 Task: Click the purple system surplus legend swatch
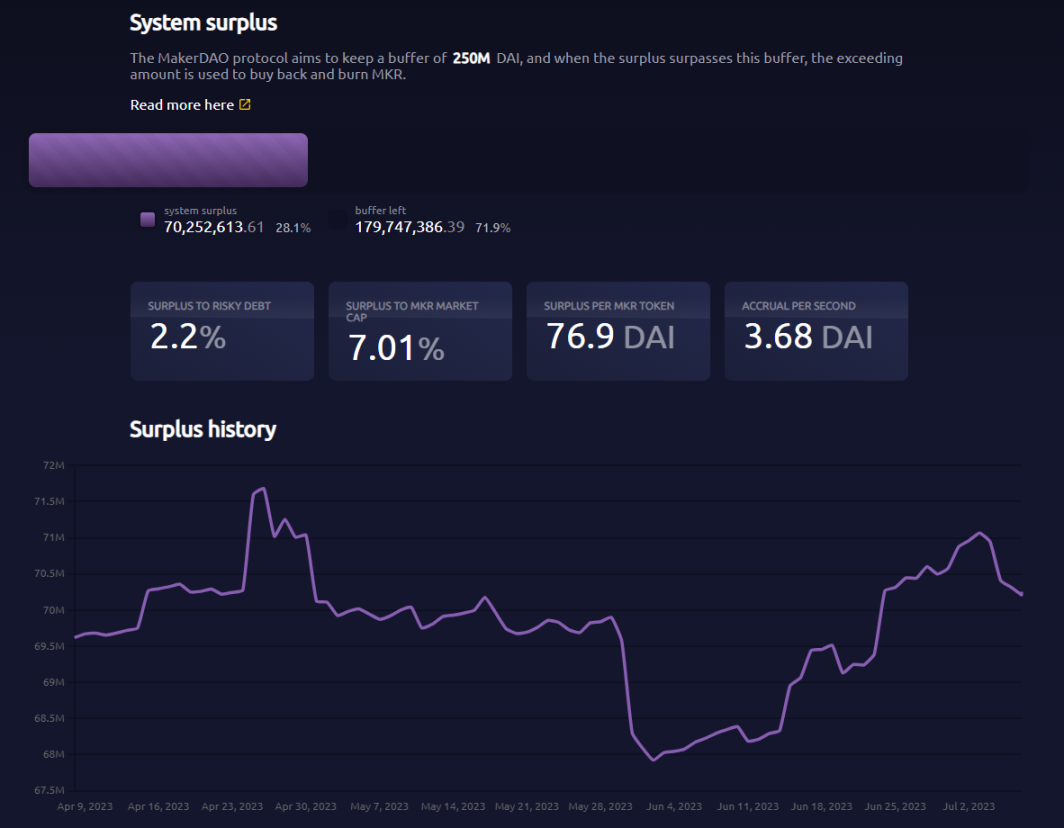point(147,219)
